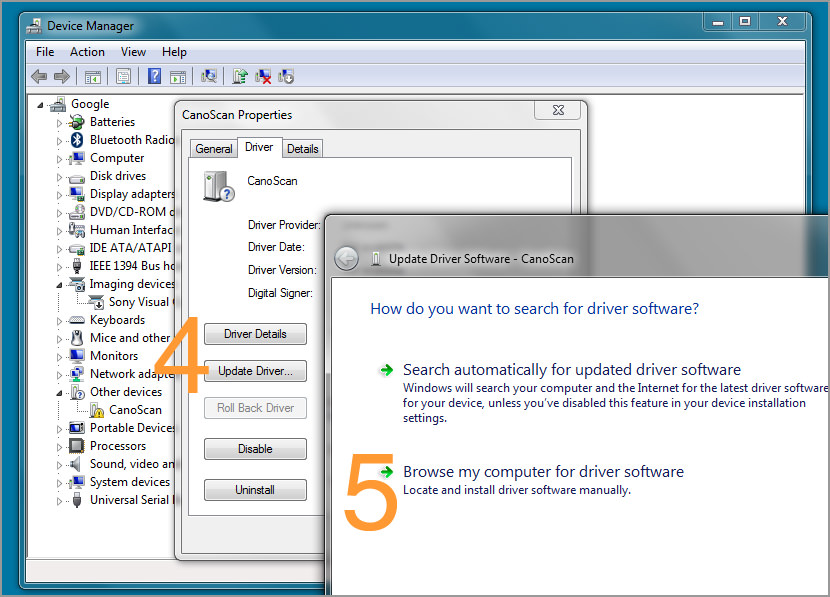Click the Back arrow in Update Driver Software wizard
830x597 pixels.
click(x=347, y=259)
